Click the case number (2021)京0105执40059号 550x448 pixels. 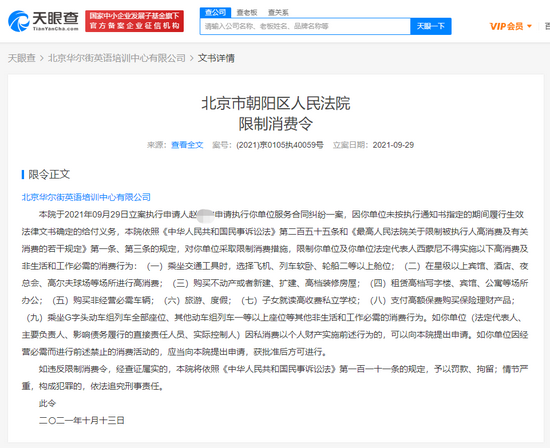coord(280,145)
